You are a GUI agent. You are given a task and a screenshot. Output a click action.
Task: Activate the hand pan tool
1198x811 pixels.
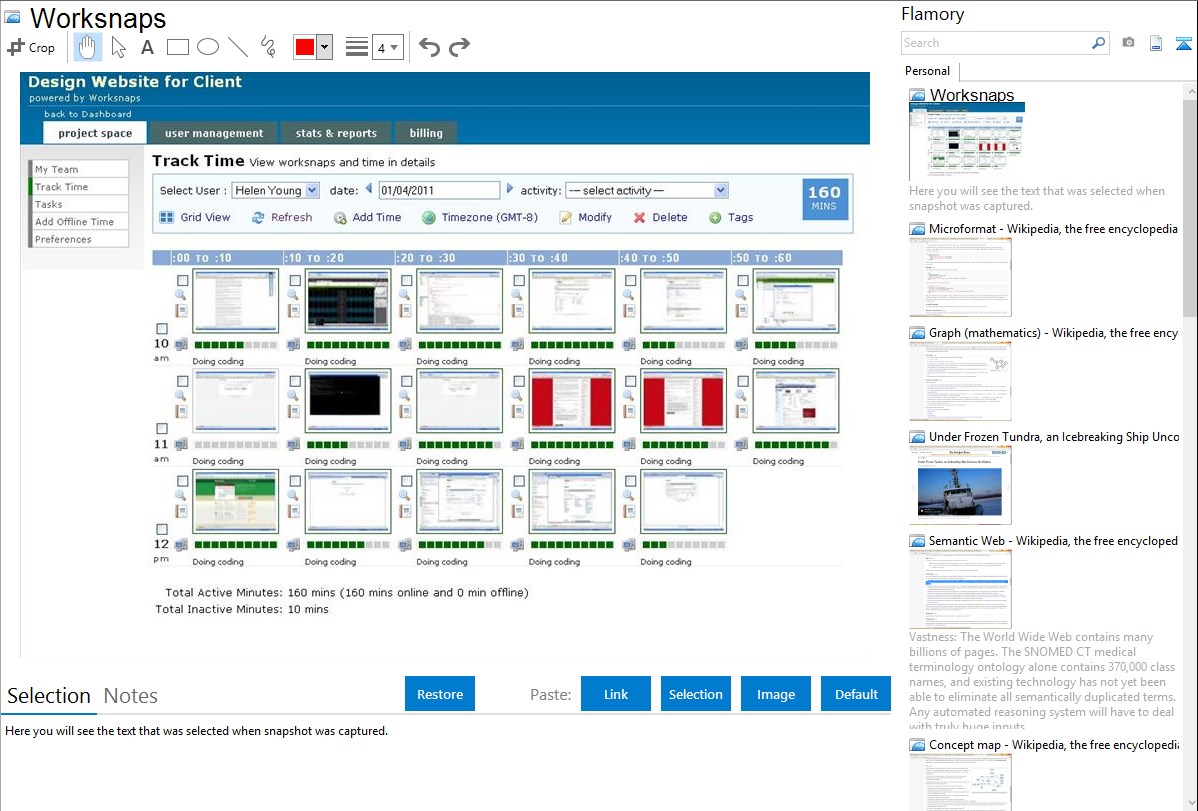click(88, 47)
